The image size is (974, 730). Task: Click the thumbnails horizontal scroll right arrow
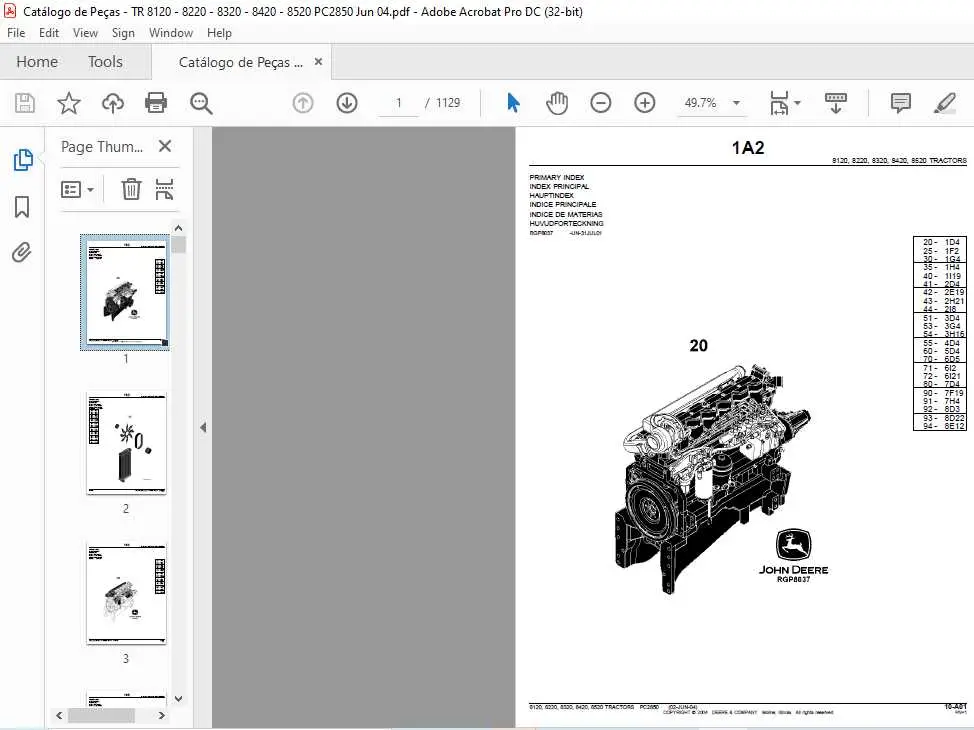click(162, 716)
